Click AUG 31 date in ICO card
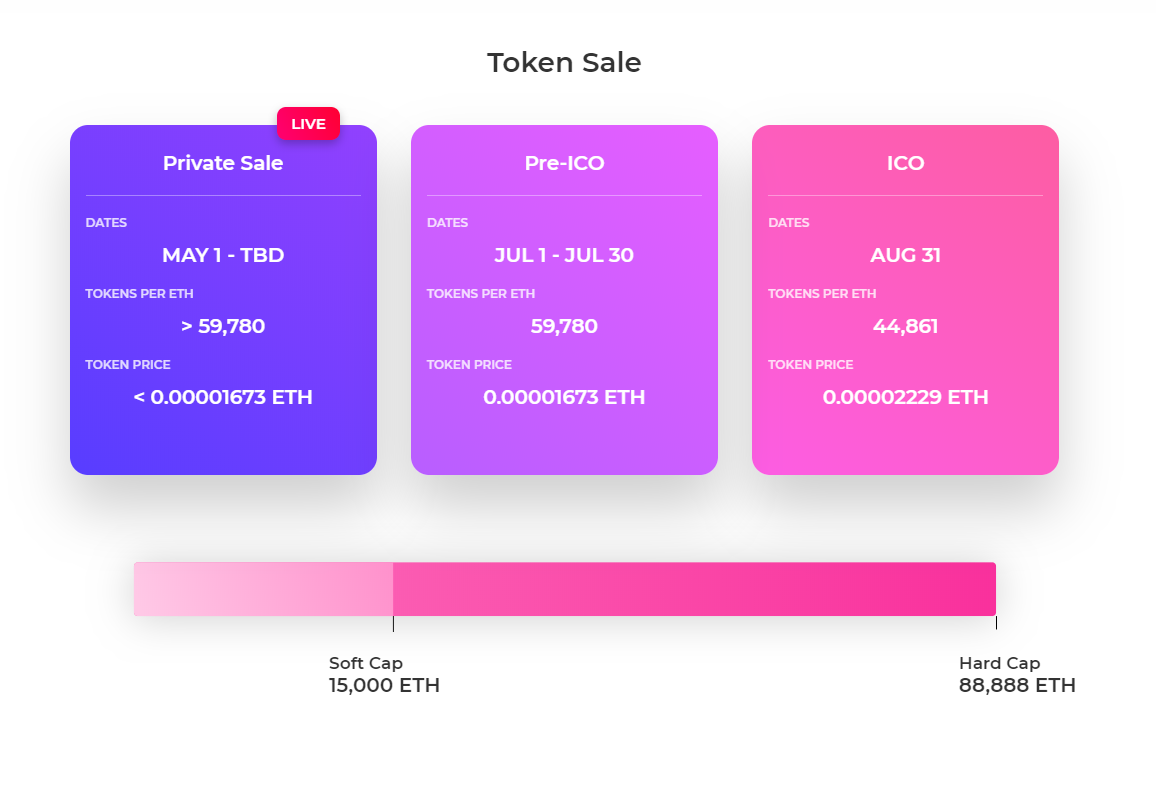1156x785 pixels. (x=905, y=255)
